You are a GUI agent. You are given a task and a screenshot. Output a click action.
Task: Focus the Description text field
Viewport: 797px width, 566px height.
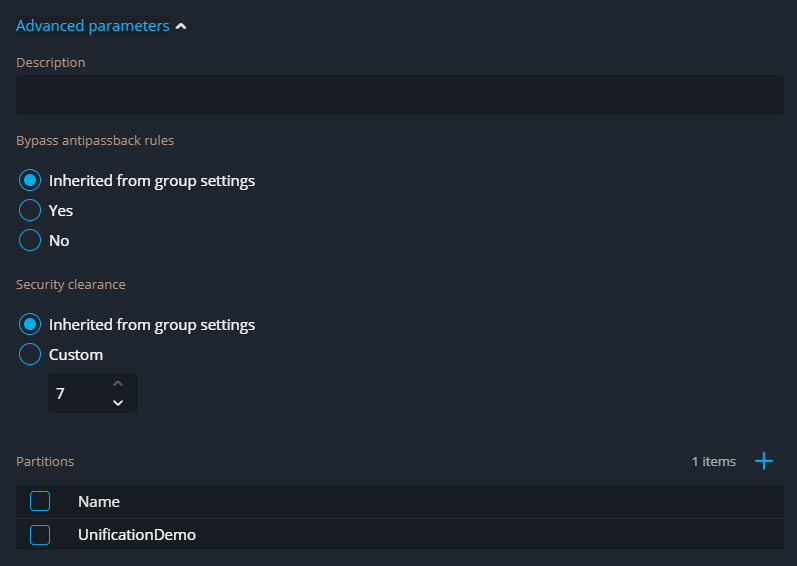point(399,95)
